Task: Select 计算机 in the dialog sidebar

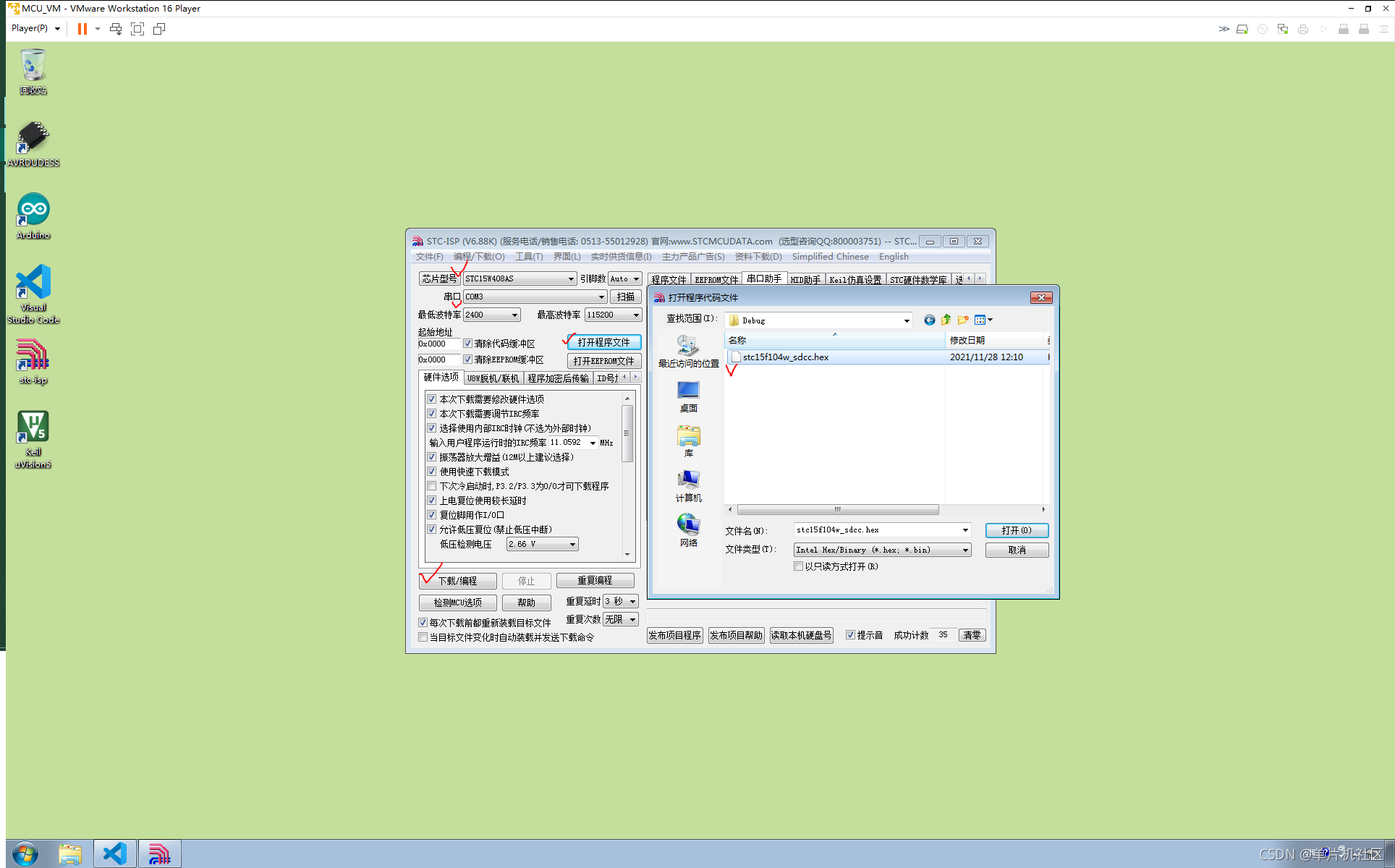Action: [688, 485]
